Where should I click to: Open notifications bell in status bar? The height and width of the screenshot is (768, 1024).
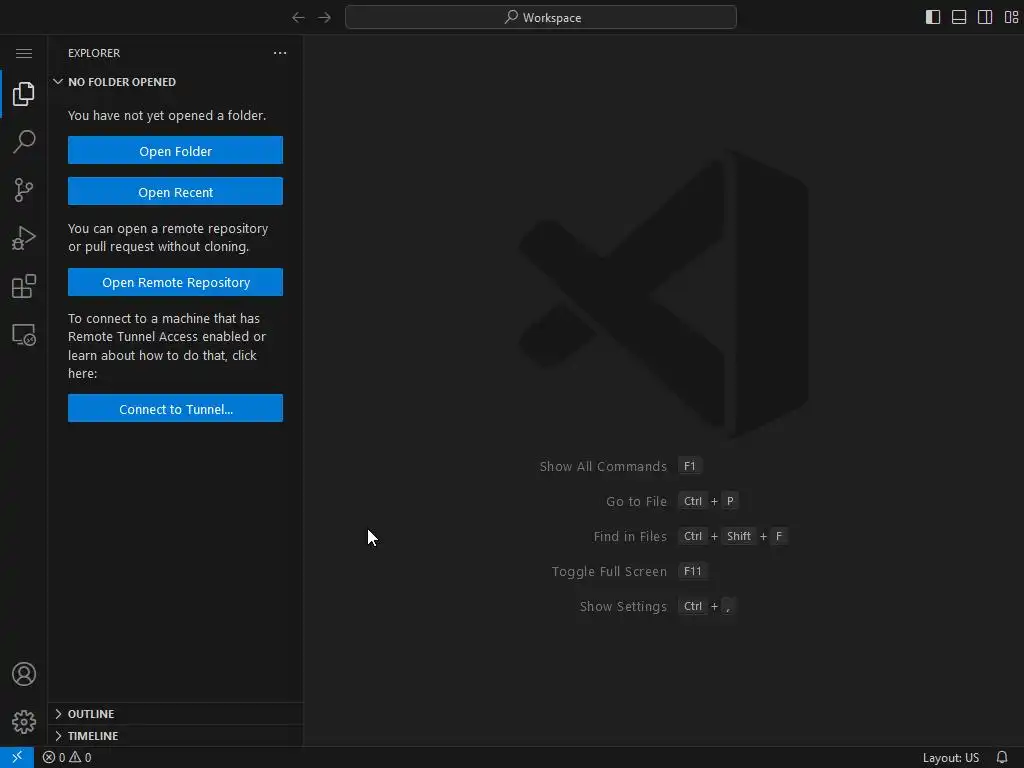tap(1002, 758)
